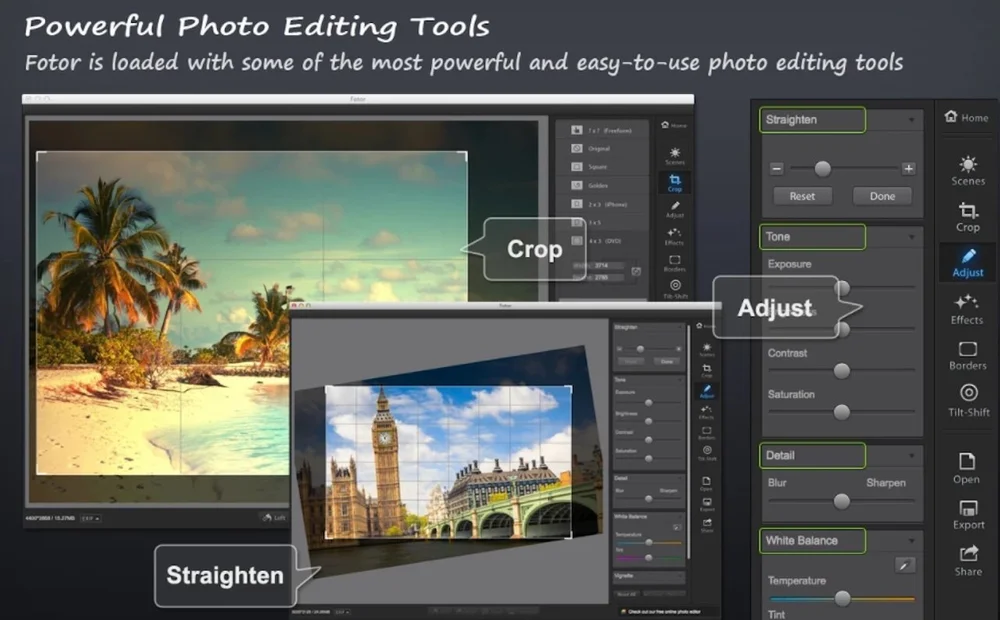Click crop height field showing 2785
The width and height of the screenshot is (1000, 620).
609,277
